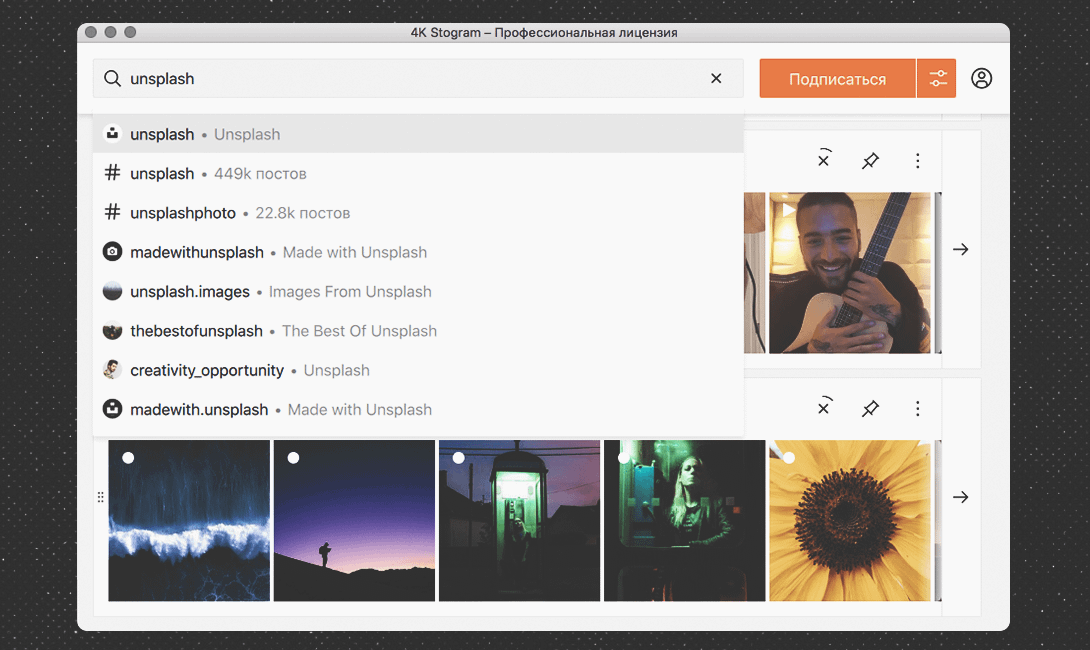
Task: Open more options for the sunflower photo row
Action: coord(918,408)
